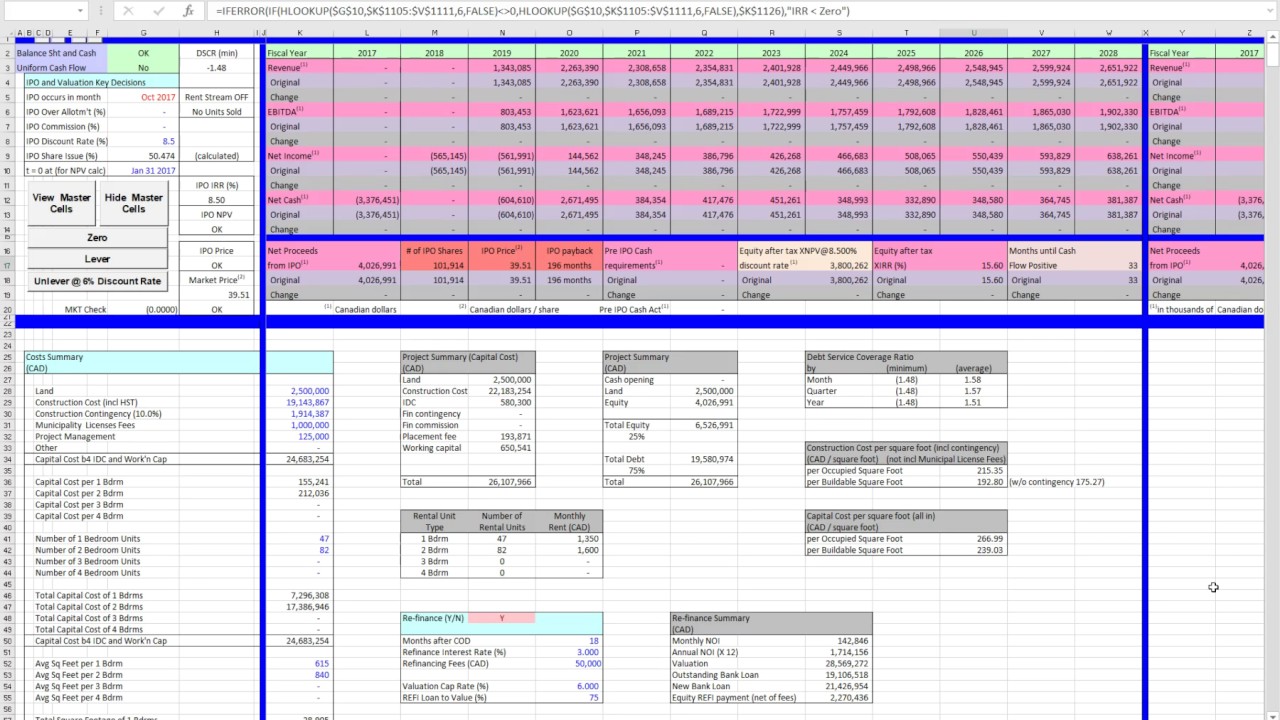1280x720 pixels.
Task: Select the IDC value 580,300
Action: [502, 403]
